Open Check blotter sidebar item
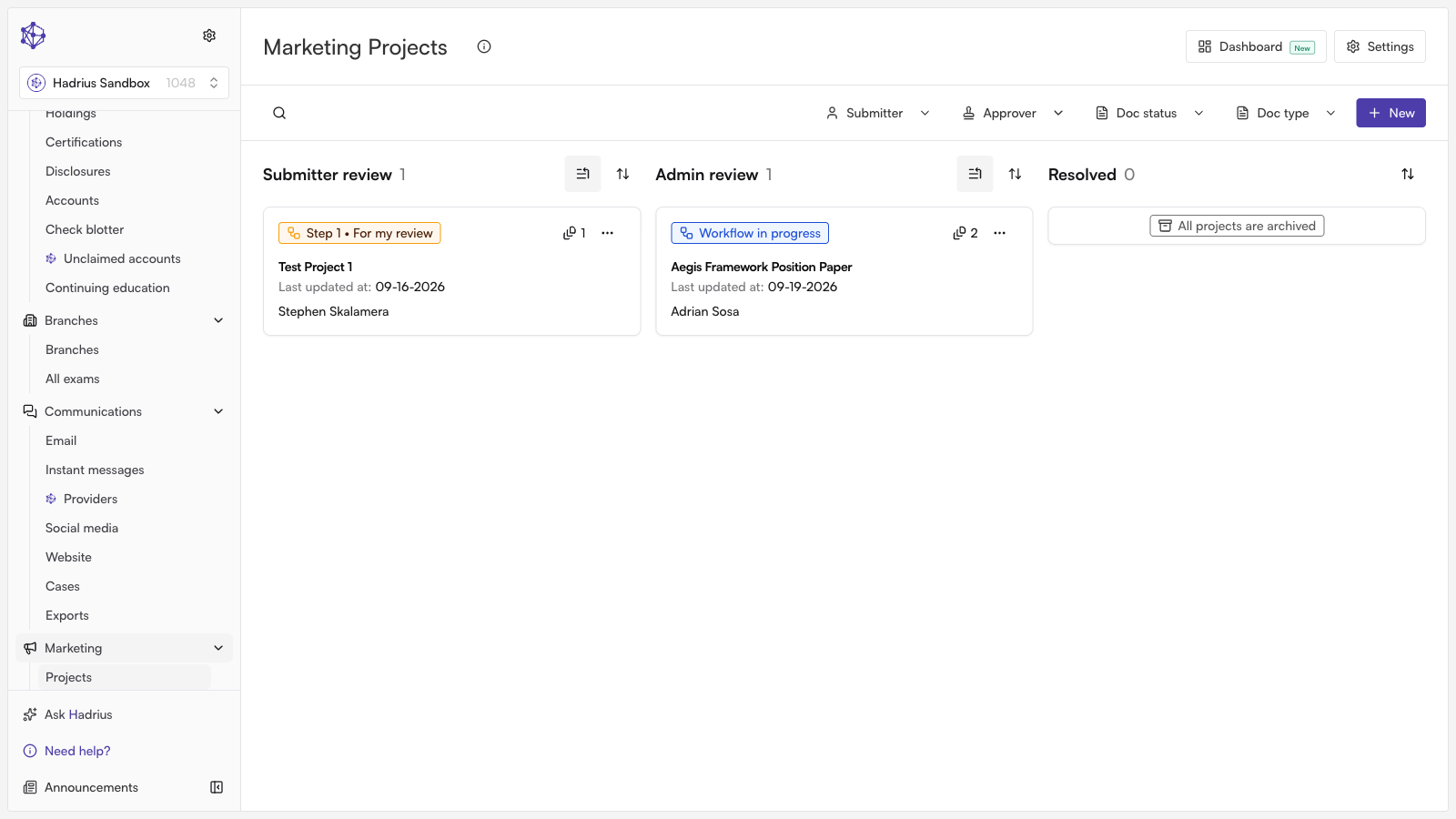This screenshot has width=1456, height=819. [x=85, y=229]
